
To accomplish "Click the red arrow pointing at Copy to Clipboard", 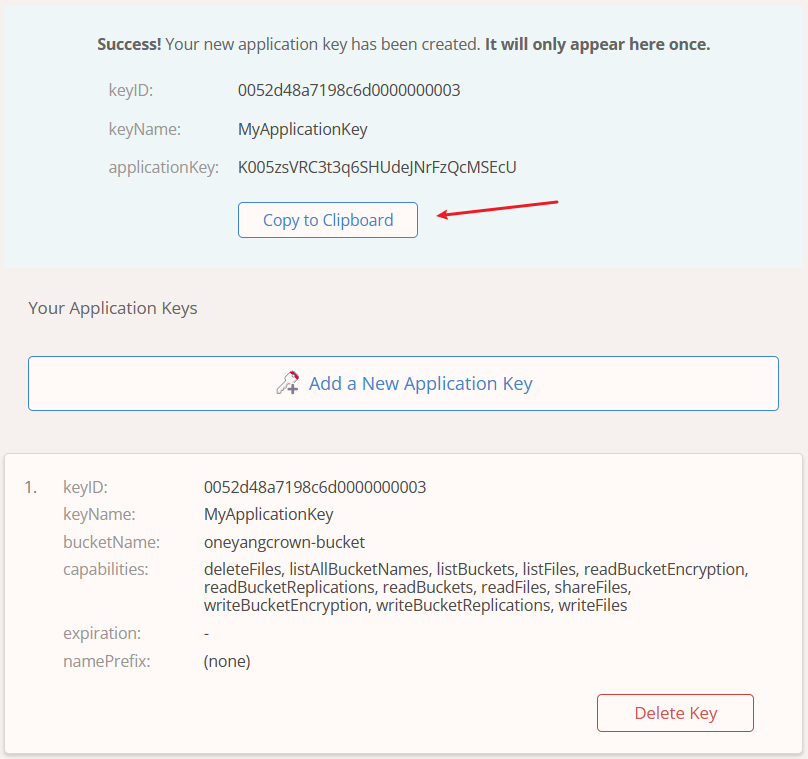I will pos(497,208).
